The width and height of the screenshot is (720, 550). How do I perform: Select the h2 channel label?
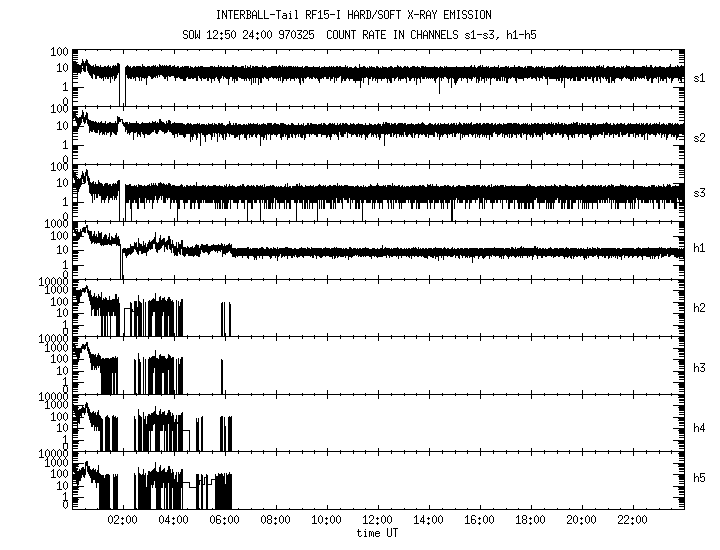point(698,307)
